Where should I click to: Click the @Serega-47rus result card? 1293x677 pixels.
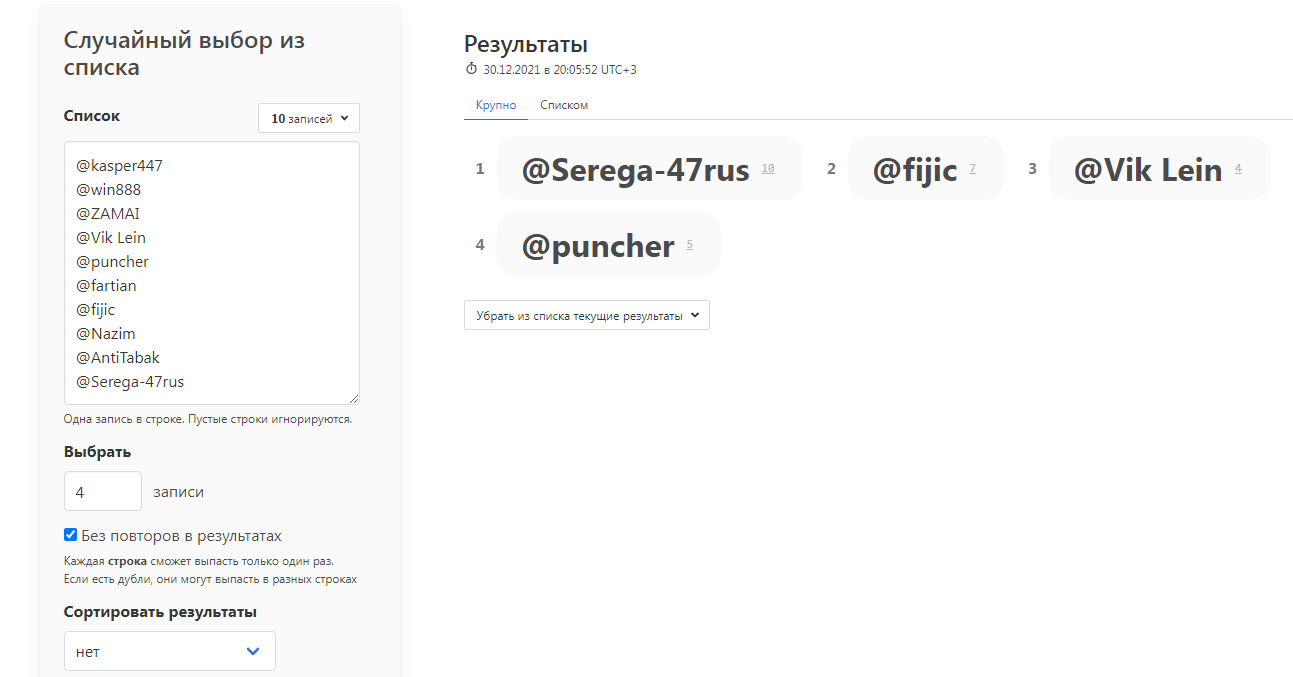point(635,170)
